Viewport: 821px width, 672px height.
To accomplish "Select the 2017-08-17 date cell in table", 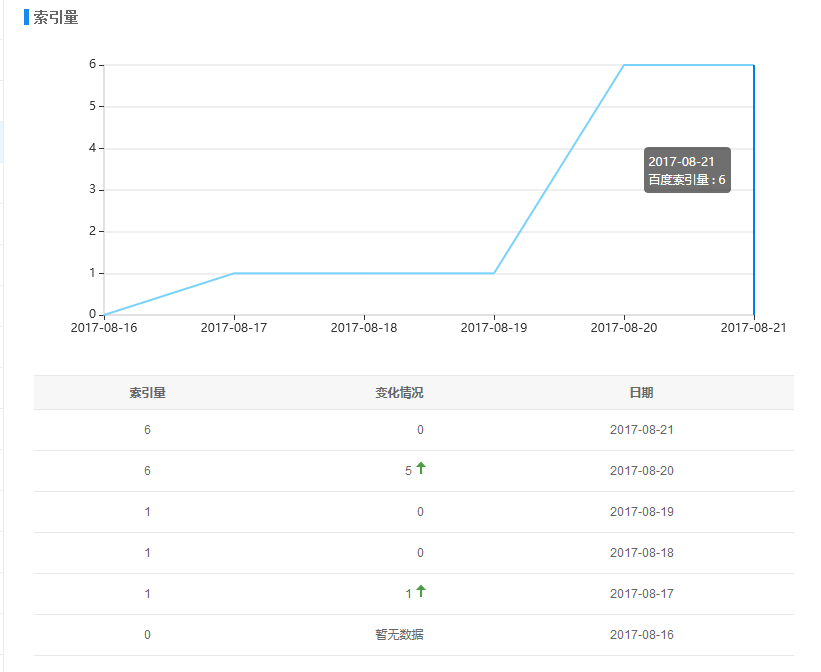I will tap(641, 594).
